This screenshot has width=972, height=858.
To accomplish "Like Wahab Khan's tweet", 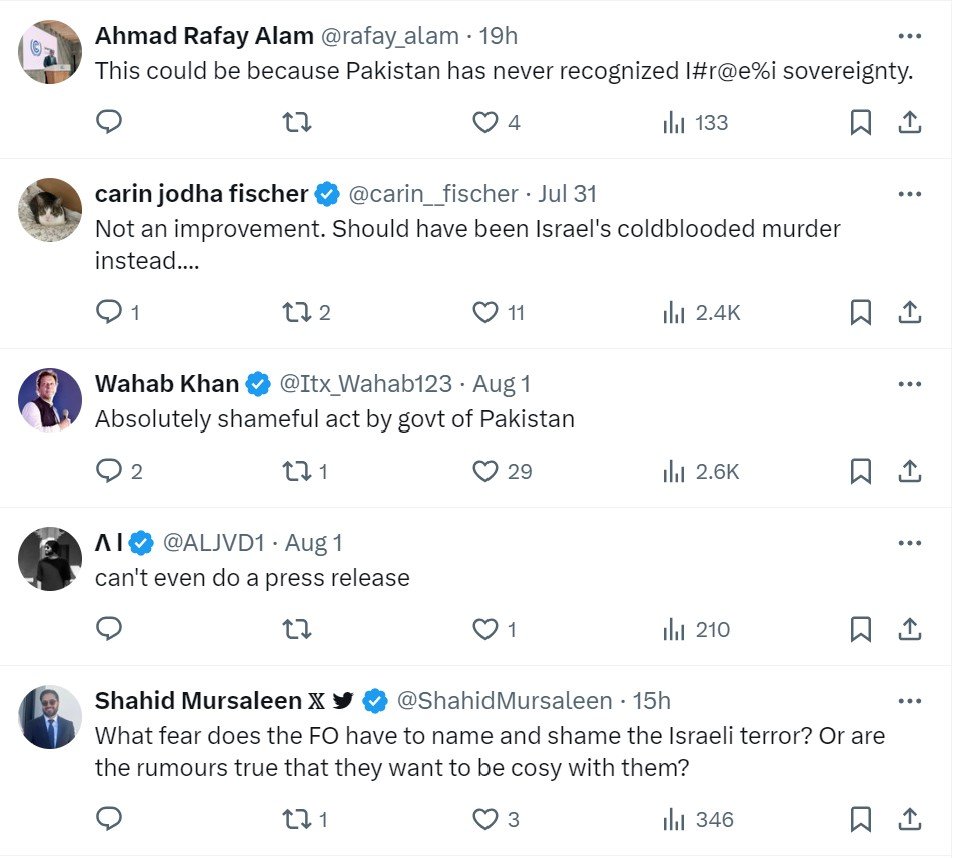I will tap(486, 471).
